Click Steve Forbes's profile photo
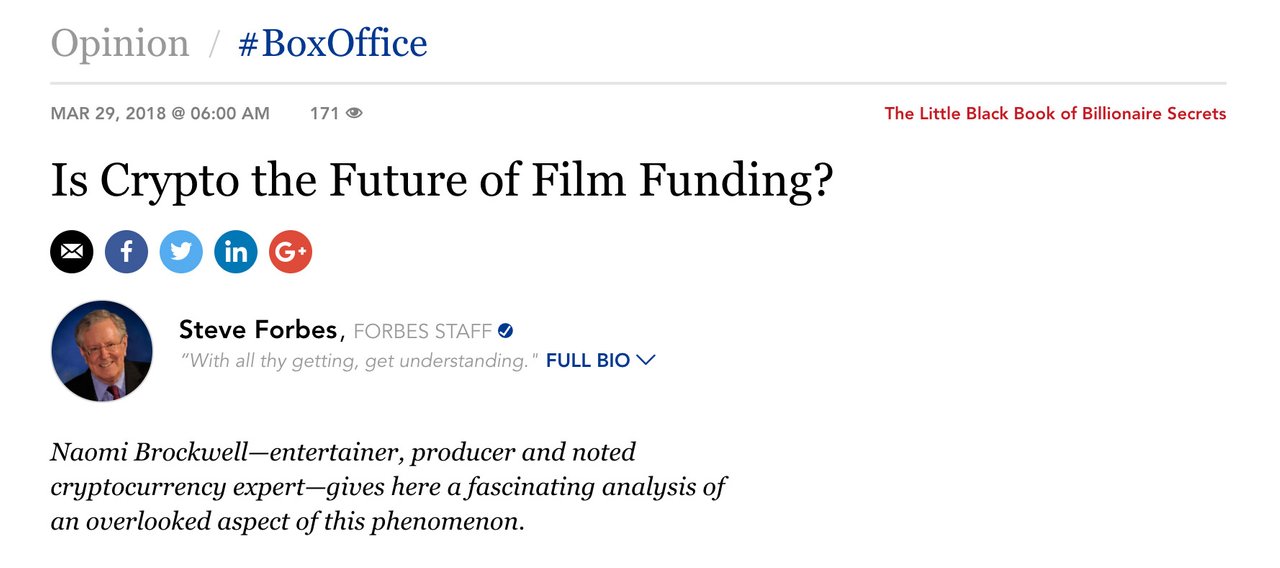 (x=101, y=351)
